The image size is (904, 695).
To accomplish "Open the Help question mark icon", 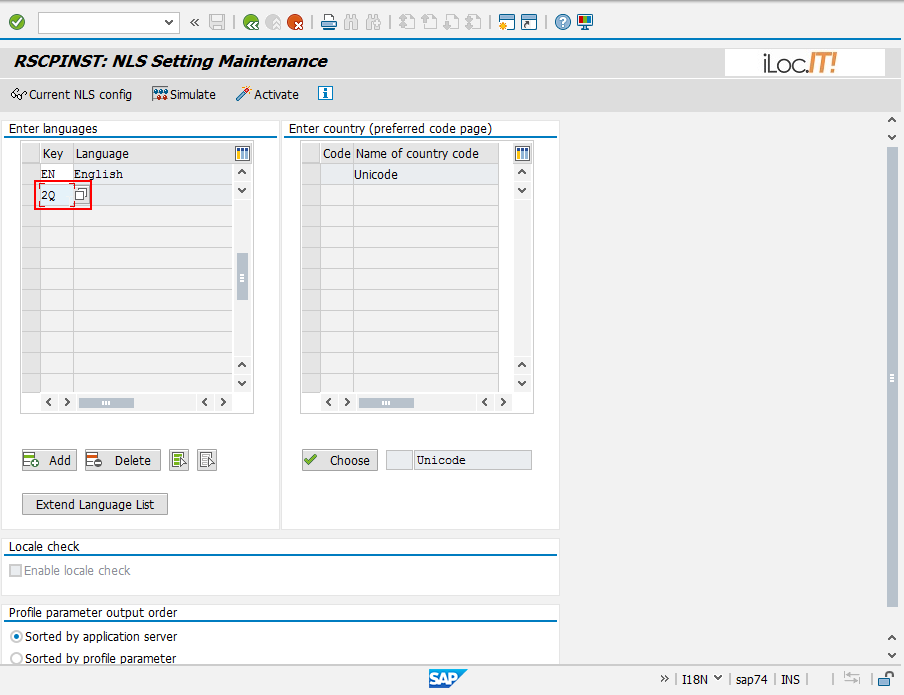I will (563, 21).
